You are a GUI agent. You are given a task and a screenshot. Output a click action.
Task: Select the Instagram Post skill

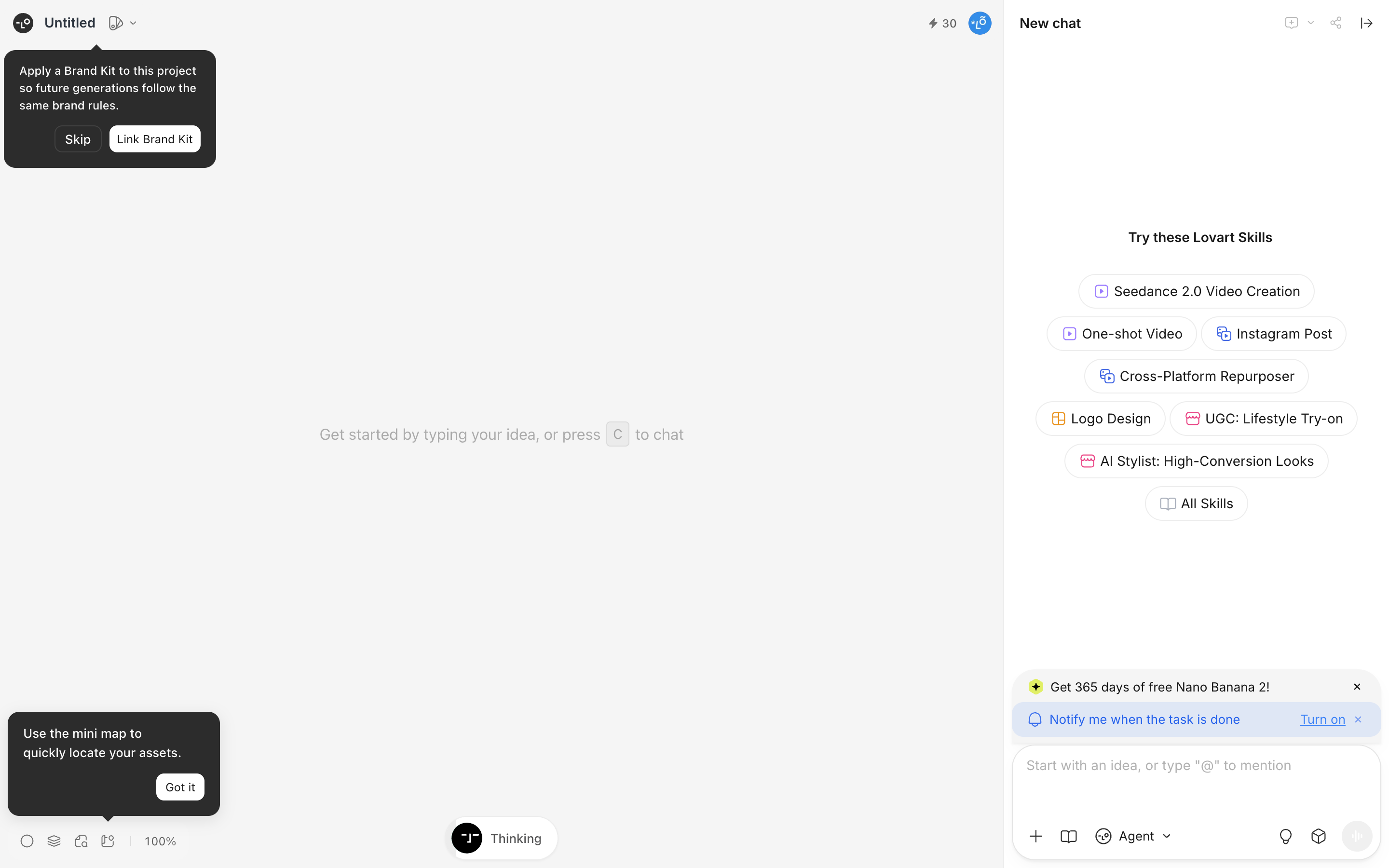click(1273, 334)
